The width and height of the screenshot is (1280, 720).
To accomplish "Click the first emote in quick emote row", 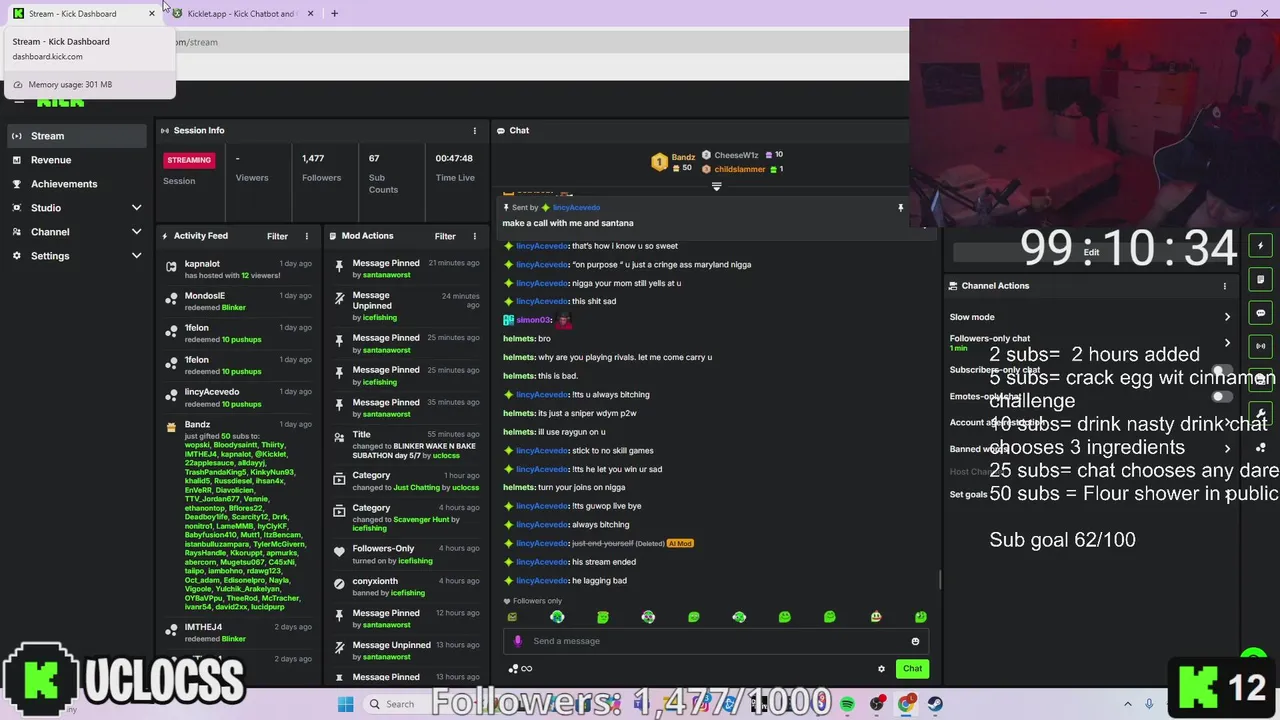I will point(512,617).
